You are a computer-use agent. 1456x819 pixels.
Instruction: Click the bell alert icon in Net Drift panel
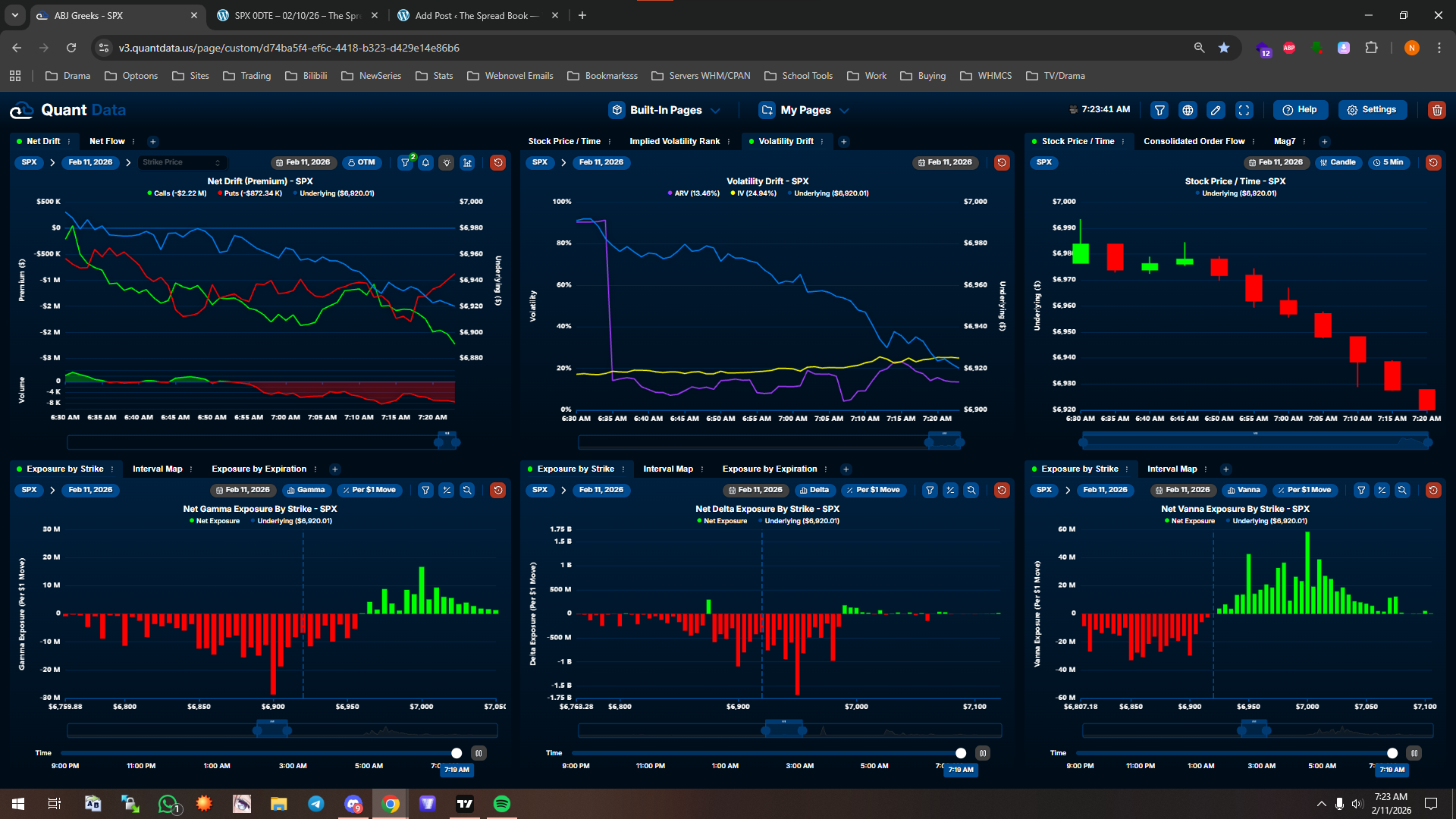(426, 162)
